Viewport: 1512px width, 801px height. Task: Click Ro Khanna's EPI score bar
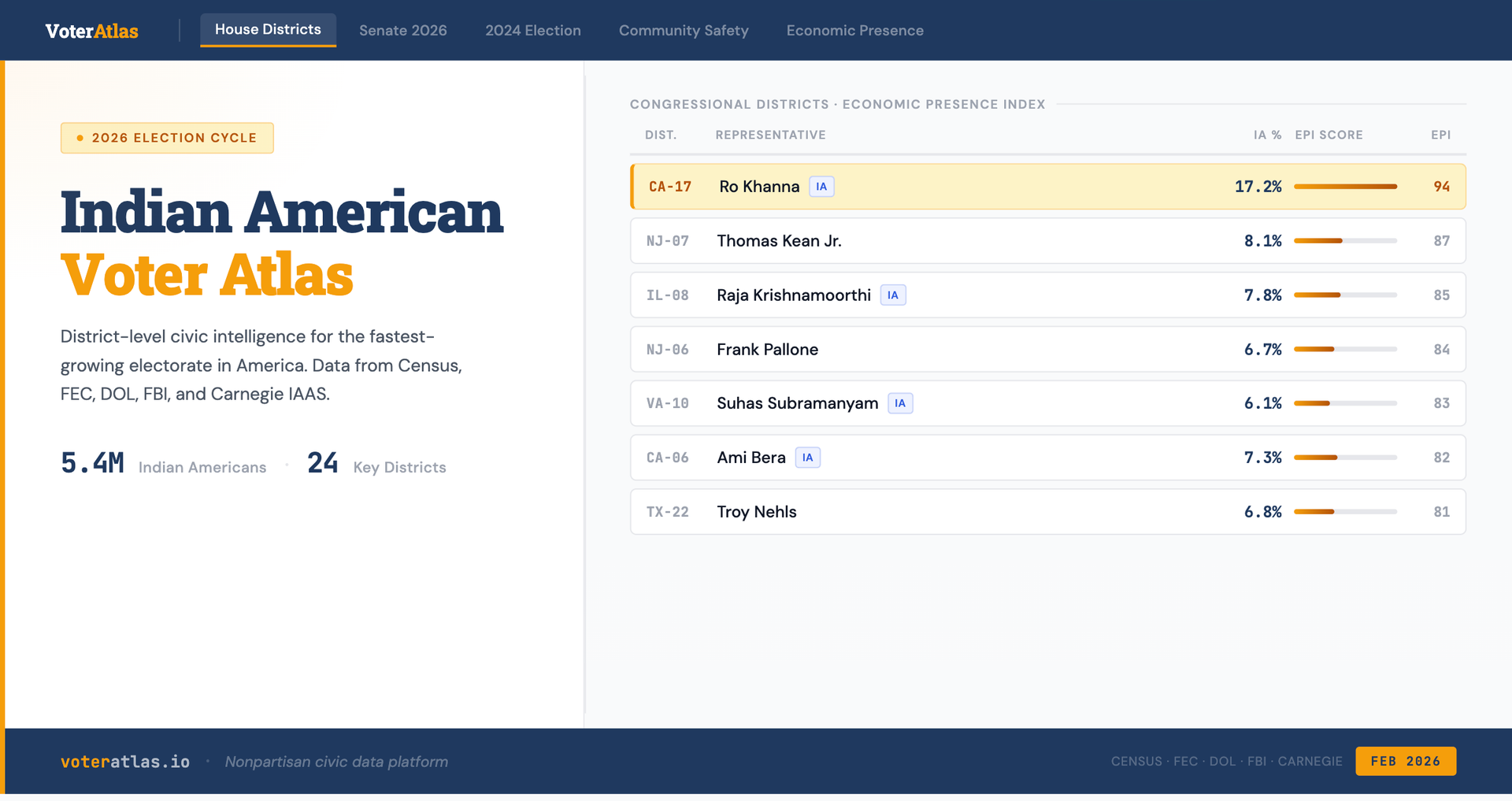coord(1347,186)
